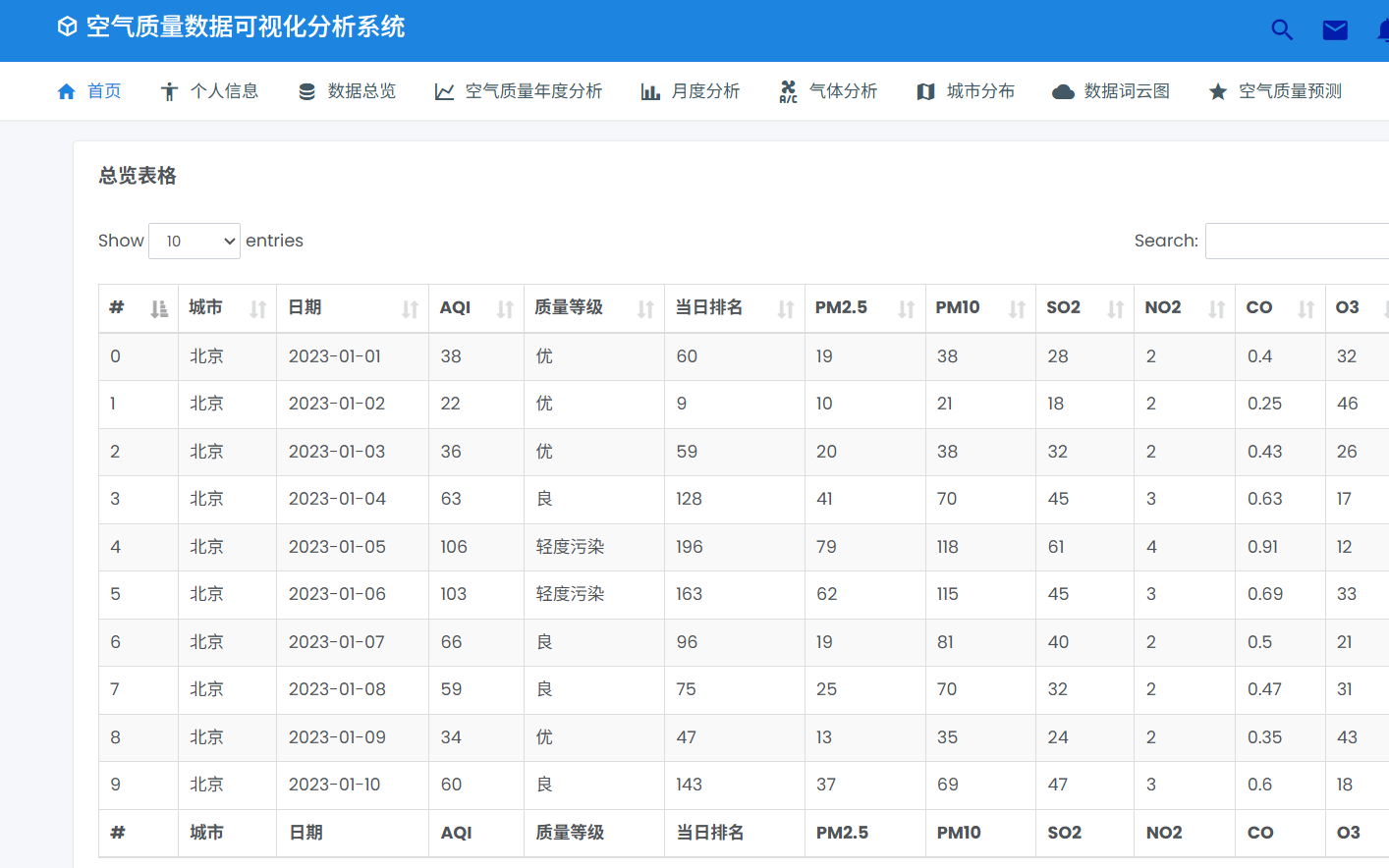Image resolution: width=1389 pixels, height=868 pixels.
Task: Click the line chart icon for 空气质量年度分析
Action: (x=444, y=91)
